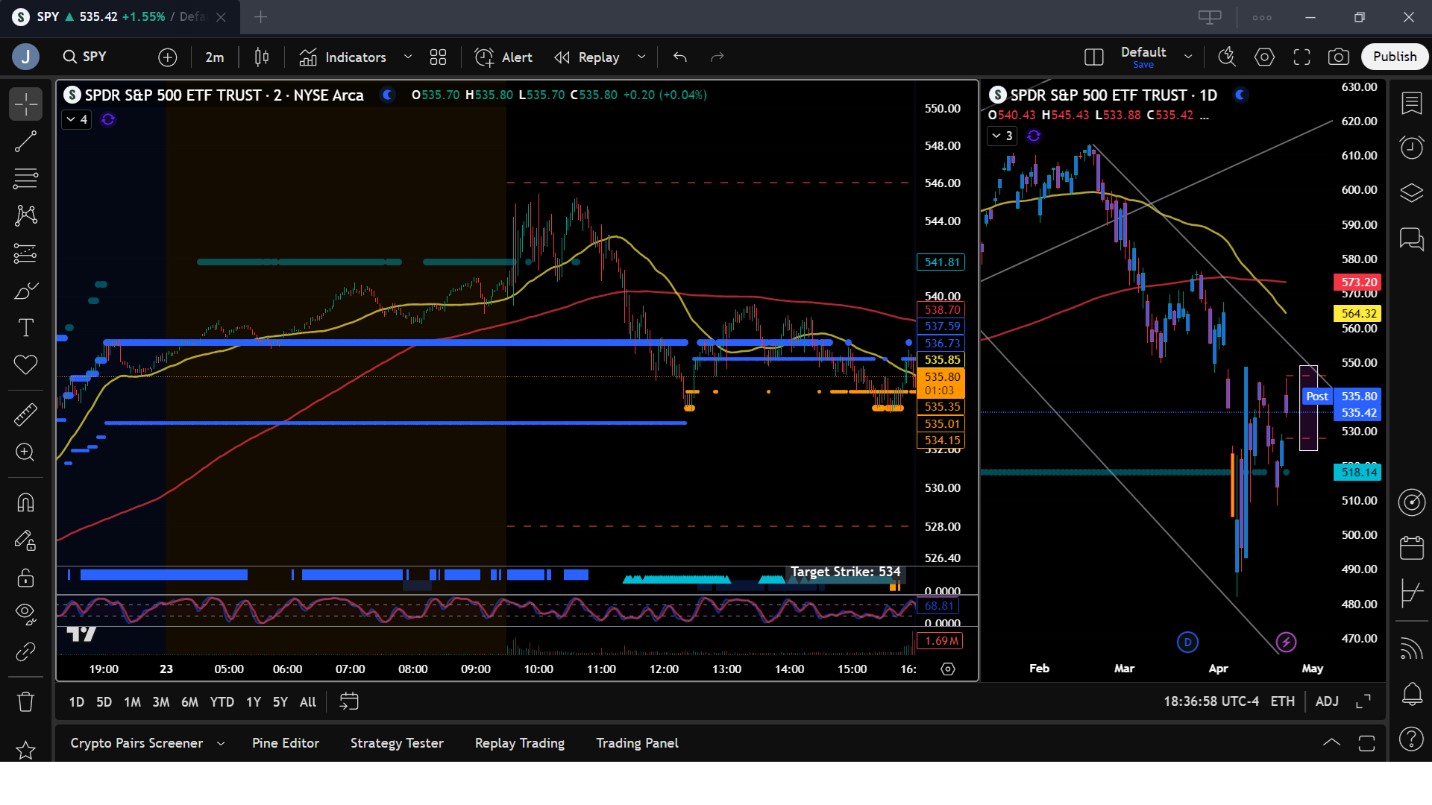The height and width of the screenshot is (805, 1432).
Task: Select the brush drawing tool
Action: coord(26,291)
